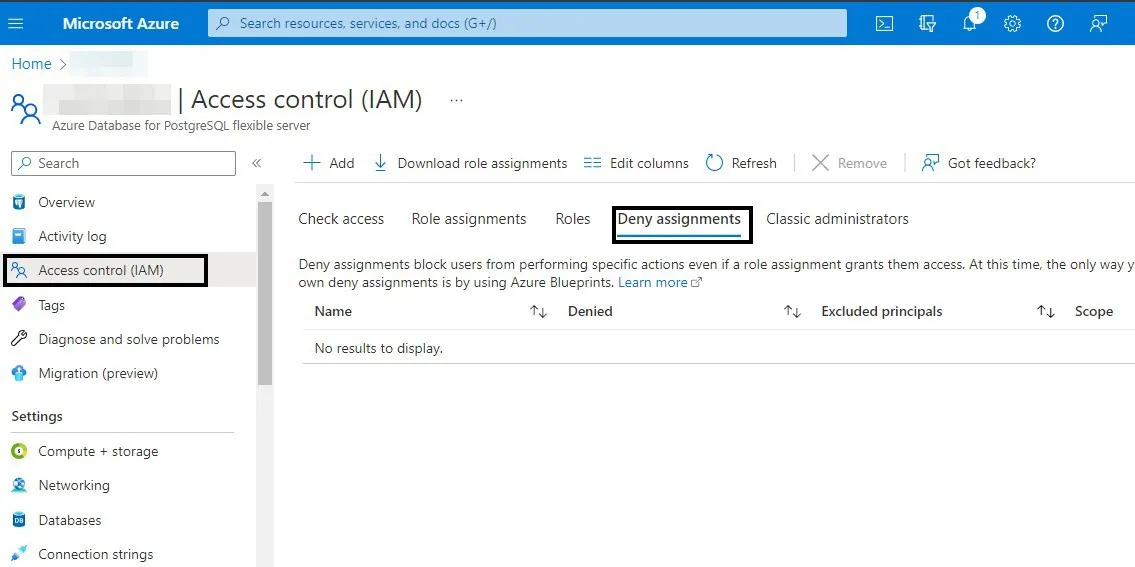Click the wrench icon for Diagnose

click(20, 338)
